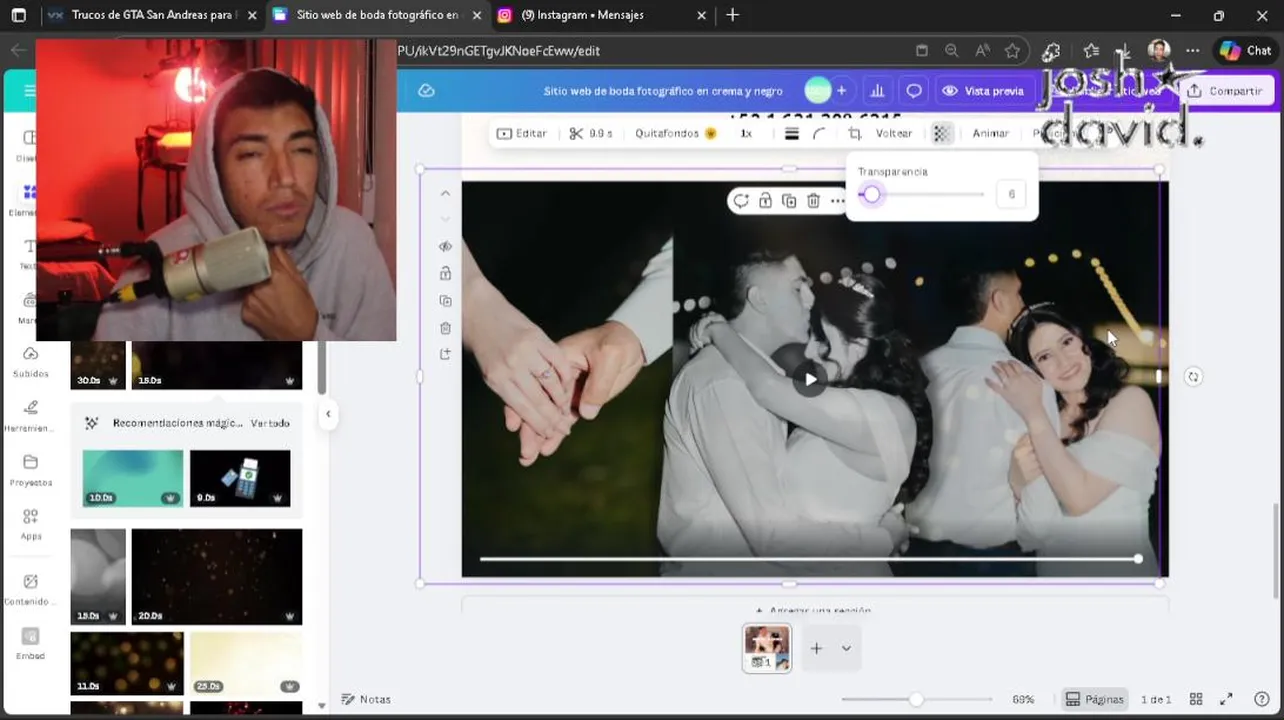Add a new page with plus button
Viewport: 1284px width, 720px height.
816,648
